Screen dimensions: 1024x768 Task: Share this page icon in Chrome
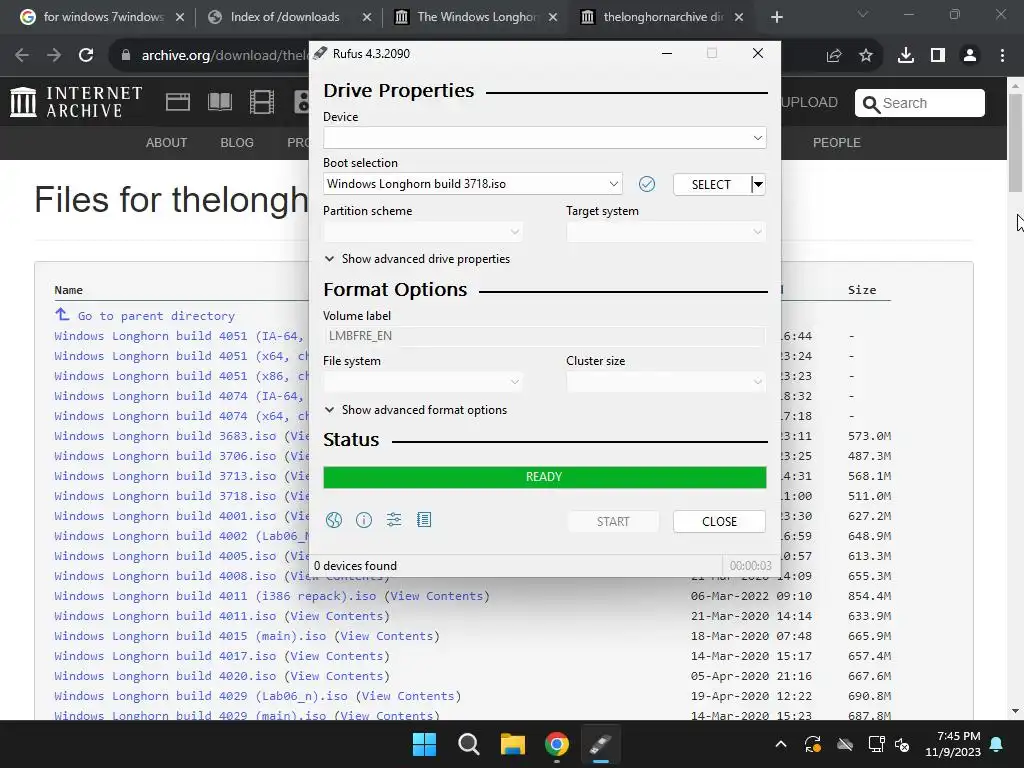click(834, 56)
